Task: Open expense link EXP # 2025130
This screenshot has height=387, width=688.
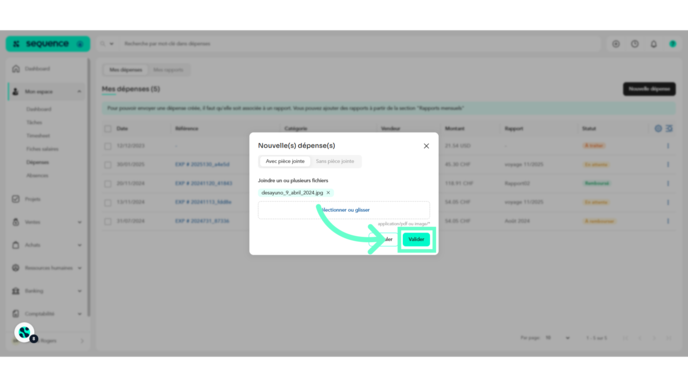Action: point(202,165)
